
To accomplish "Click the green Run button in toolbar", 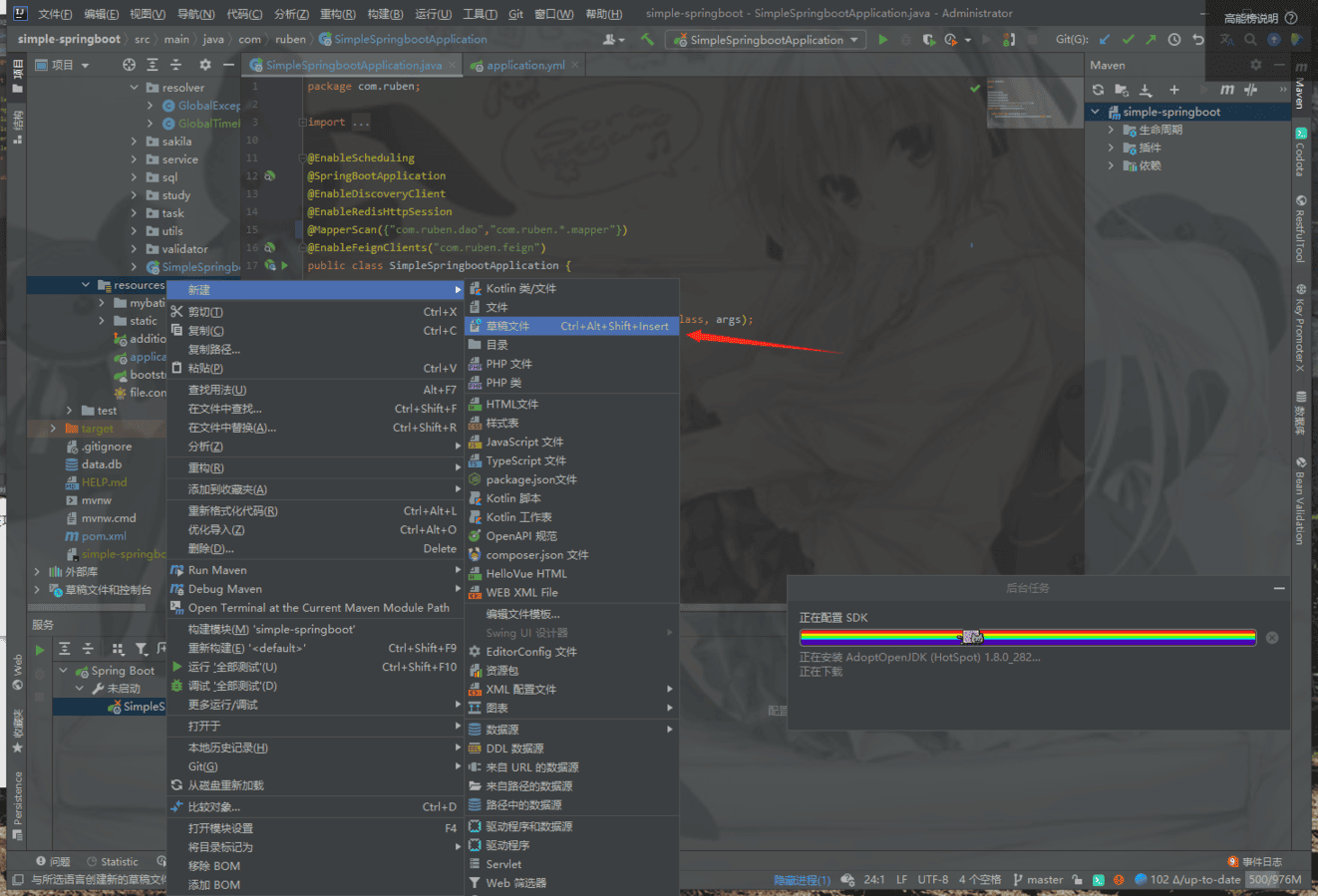I will click(x=882, y=40).
